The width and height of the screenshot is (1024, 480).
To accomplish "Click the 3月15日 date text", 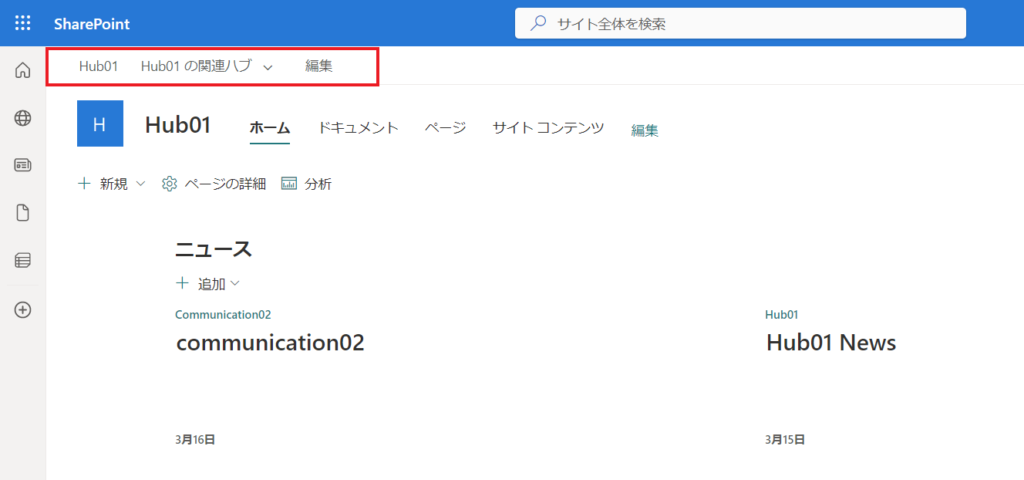I will click(785, 440).
